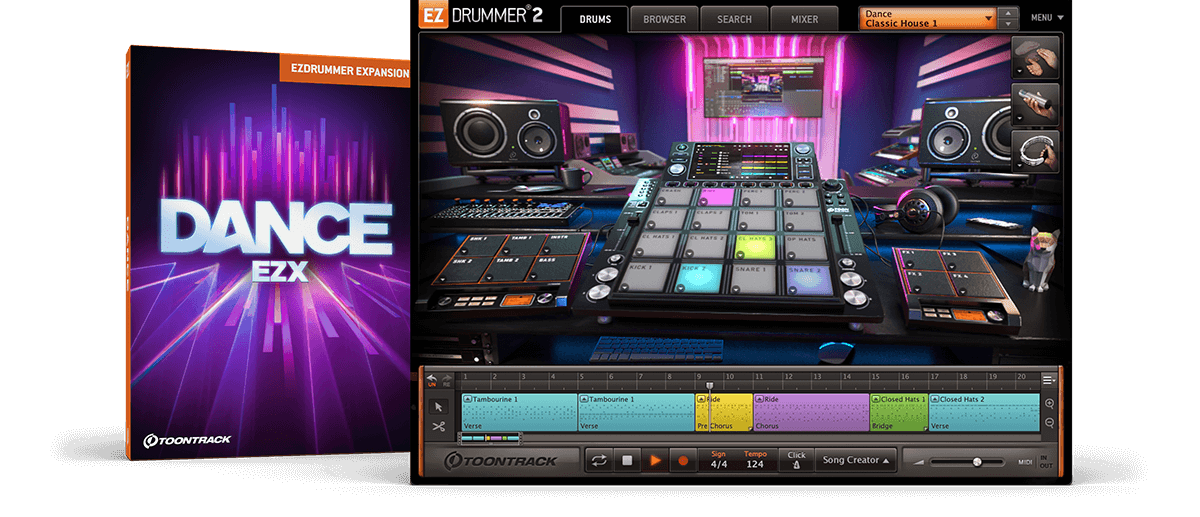Select the scissors split tool
Screen dimensions: 1200x517
(438, 426)
